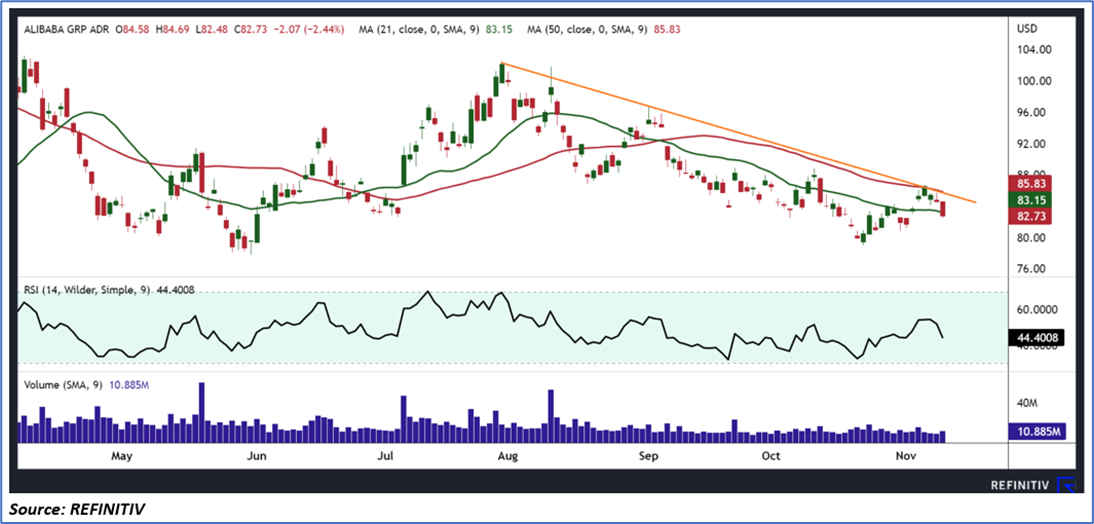Click the open price O84.58
1094x524 pixels.
coord(133,30)
